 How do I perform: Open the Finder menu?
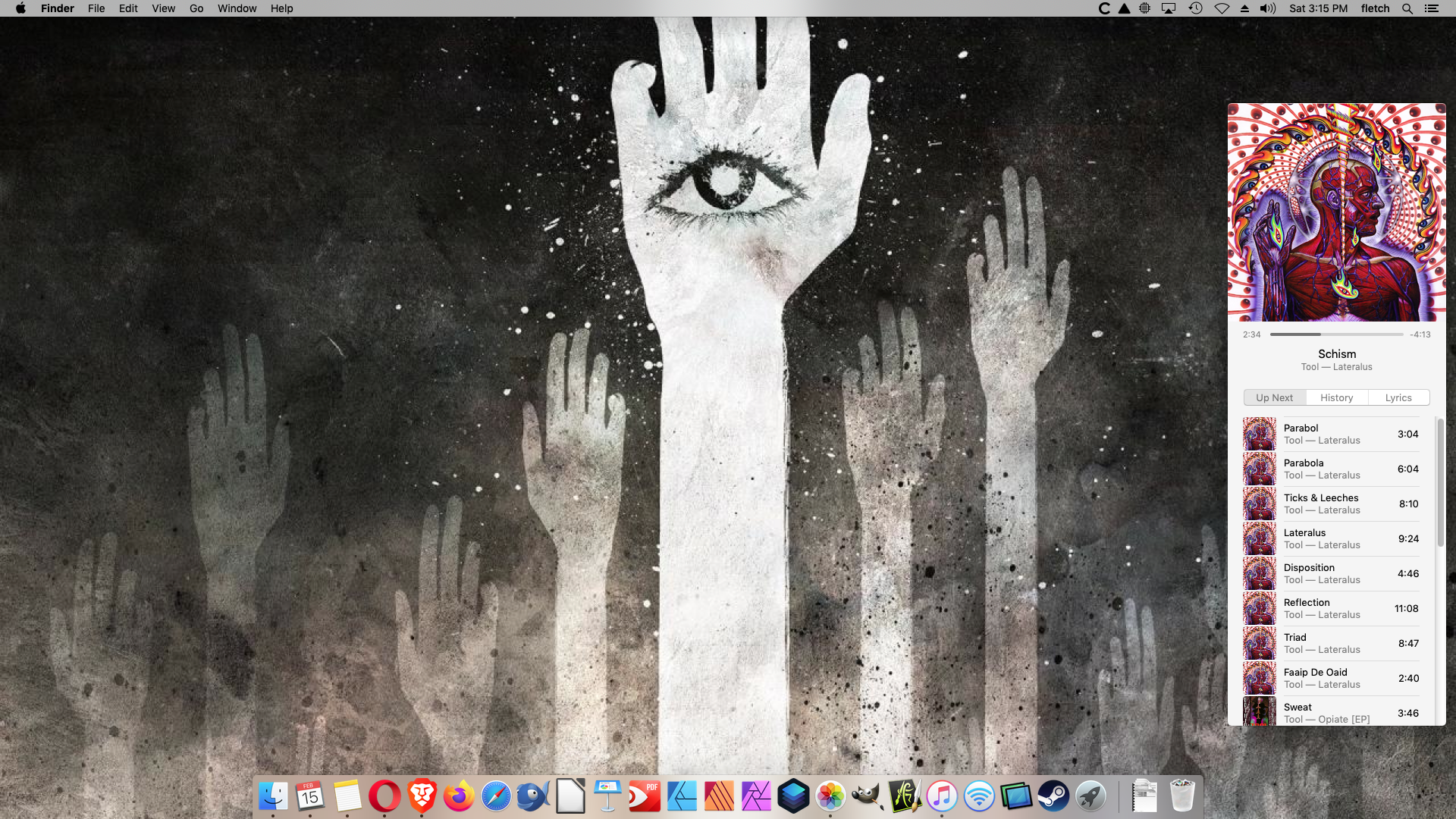pos(58,8)
